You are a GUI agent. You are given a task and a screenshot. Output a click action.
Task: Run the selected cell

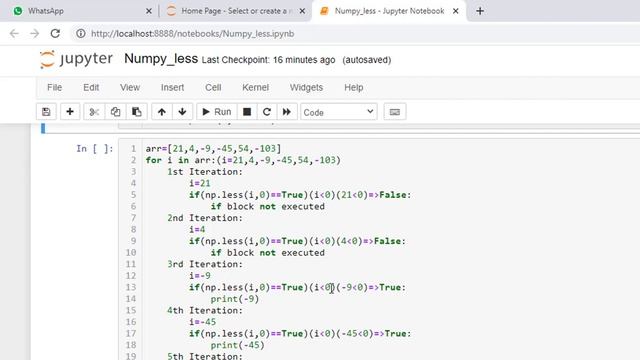[x=217, y=112]
